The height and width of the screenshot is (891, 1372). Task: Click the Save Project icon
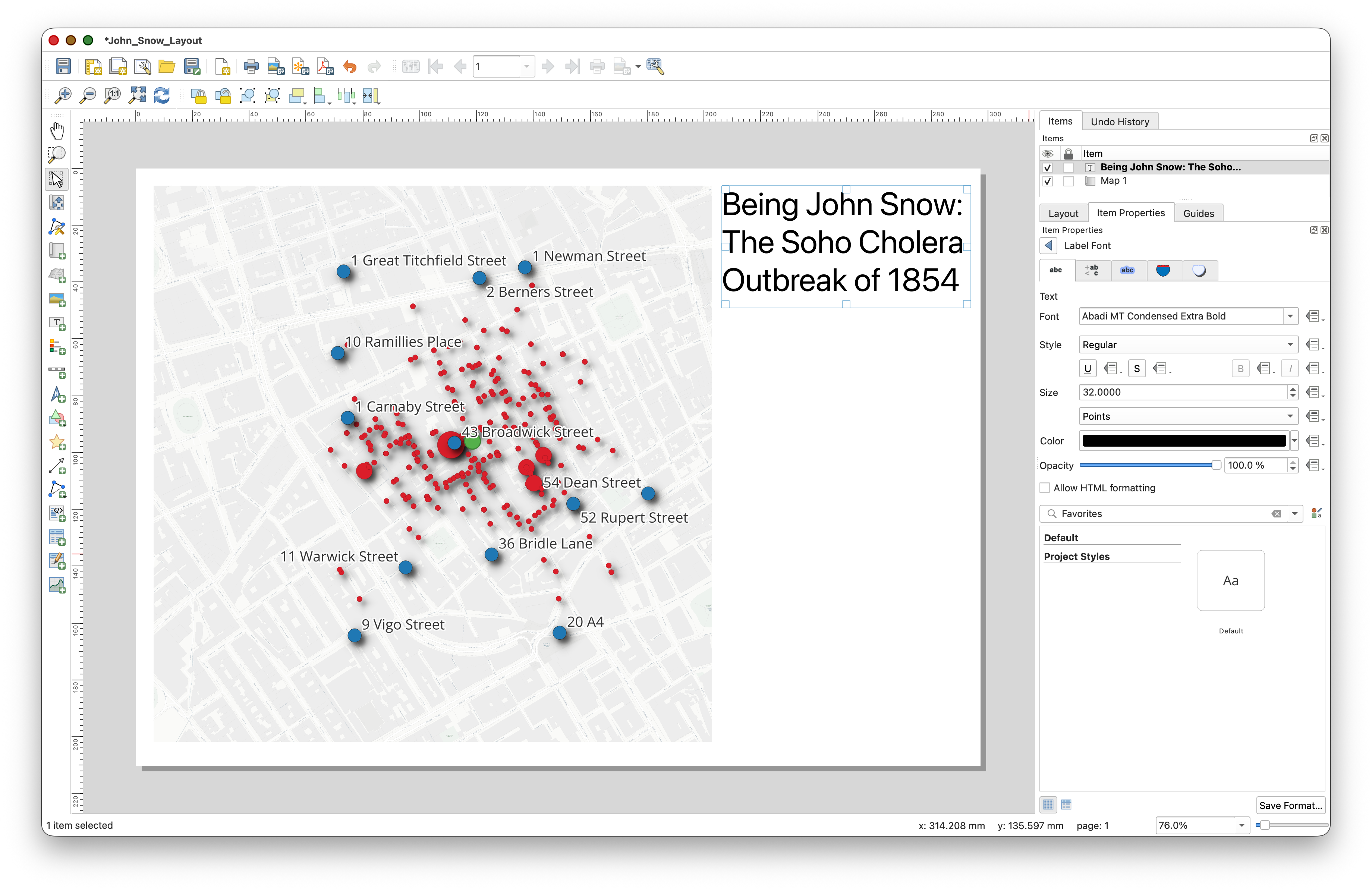pos(63,66)
